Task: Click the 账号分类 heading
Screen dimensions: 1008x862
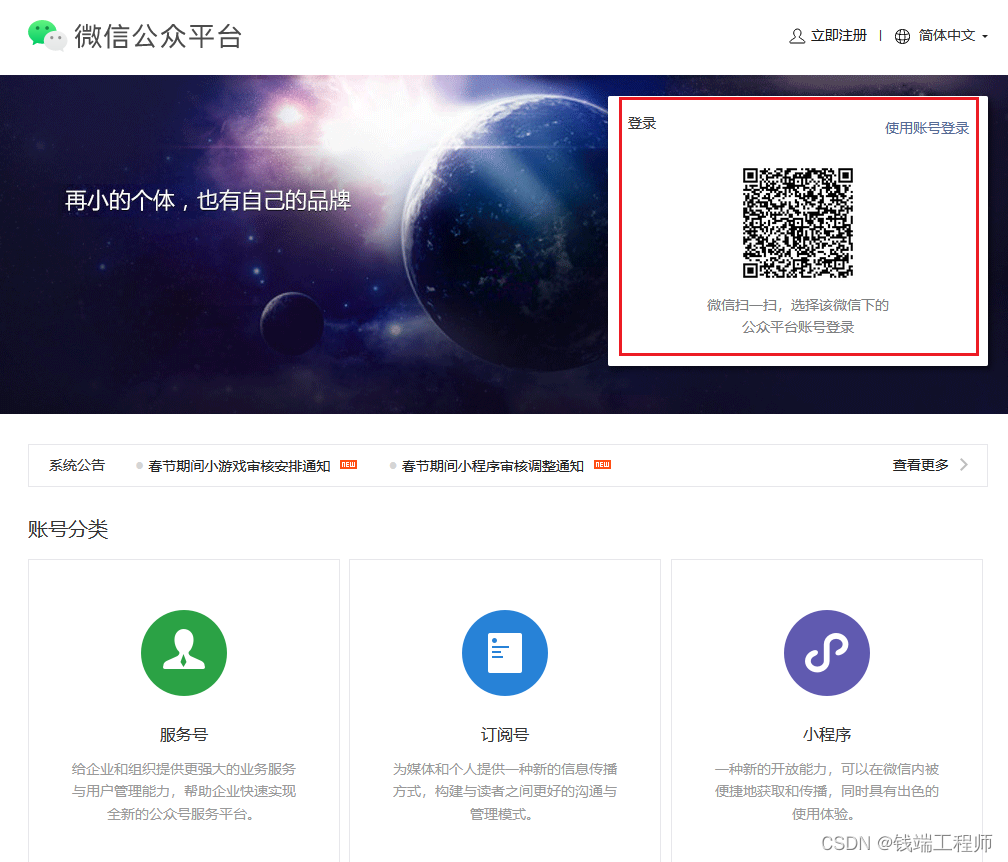Action: tap(68, 530)
